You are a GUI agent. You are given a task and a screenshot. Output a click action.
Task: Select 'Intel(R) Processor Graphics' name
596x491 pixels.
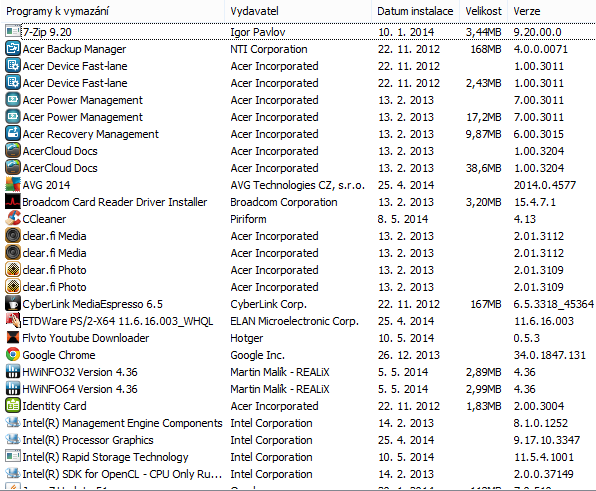tap(88, 440)
